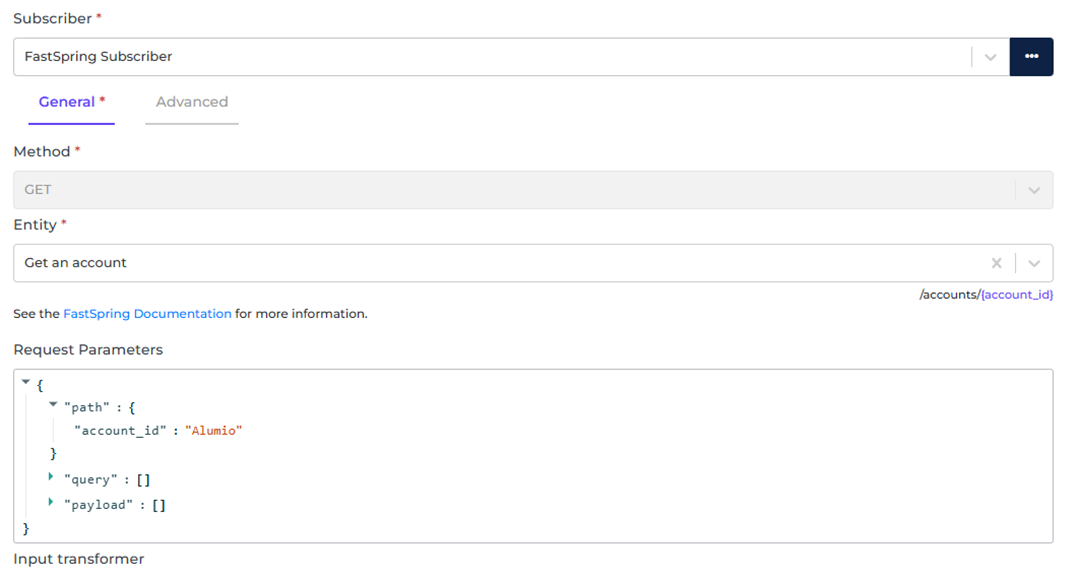Clear the Entity selection with X
Screen dimensions: 1078x580
(996, 263)
